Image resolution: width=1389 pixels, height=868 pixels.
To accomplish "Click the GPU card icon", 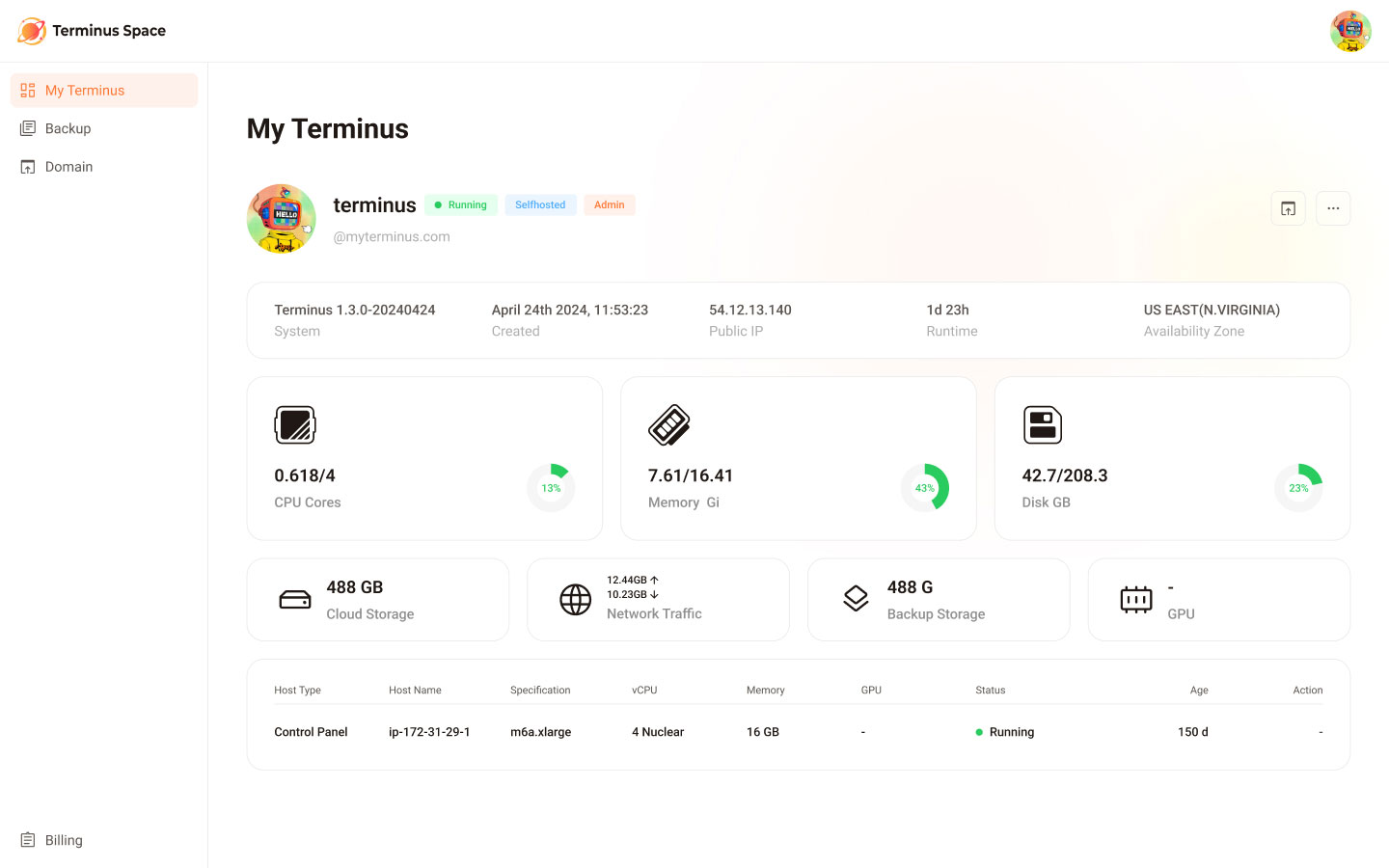I will 1136,600.
